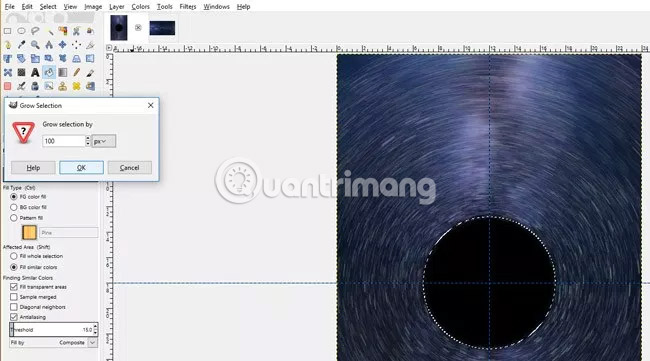Select the Eraser tool
This screenshot has height=361, width=650.
click(7, 86)
